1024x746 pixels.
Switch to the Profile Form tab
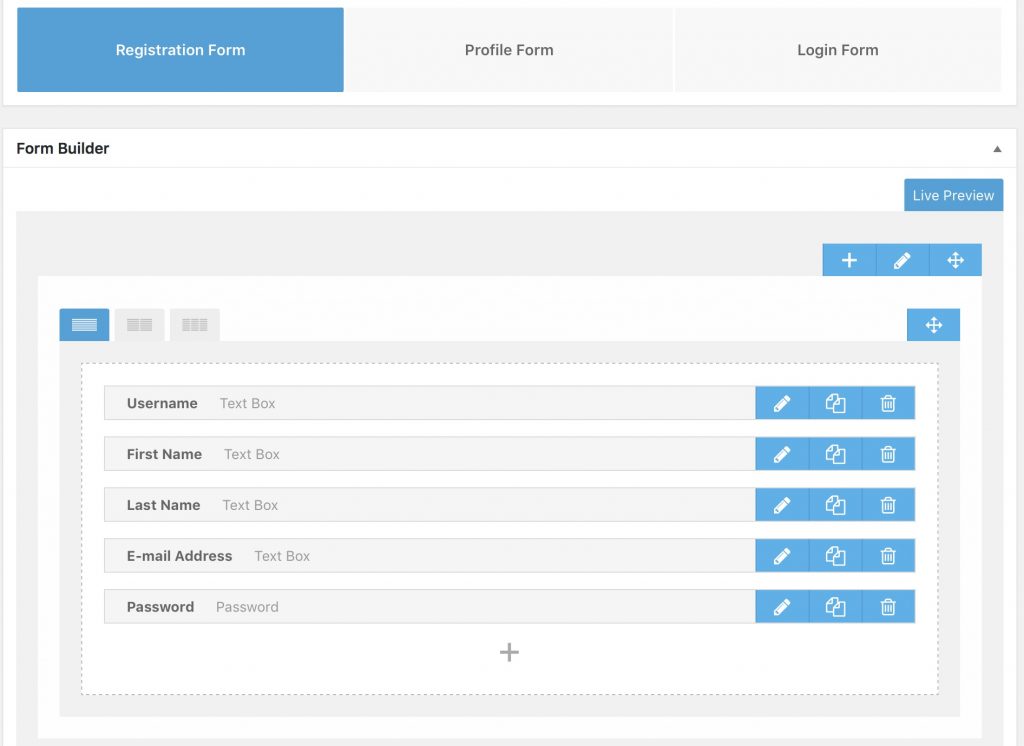pos(509,50)
